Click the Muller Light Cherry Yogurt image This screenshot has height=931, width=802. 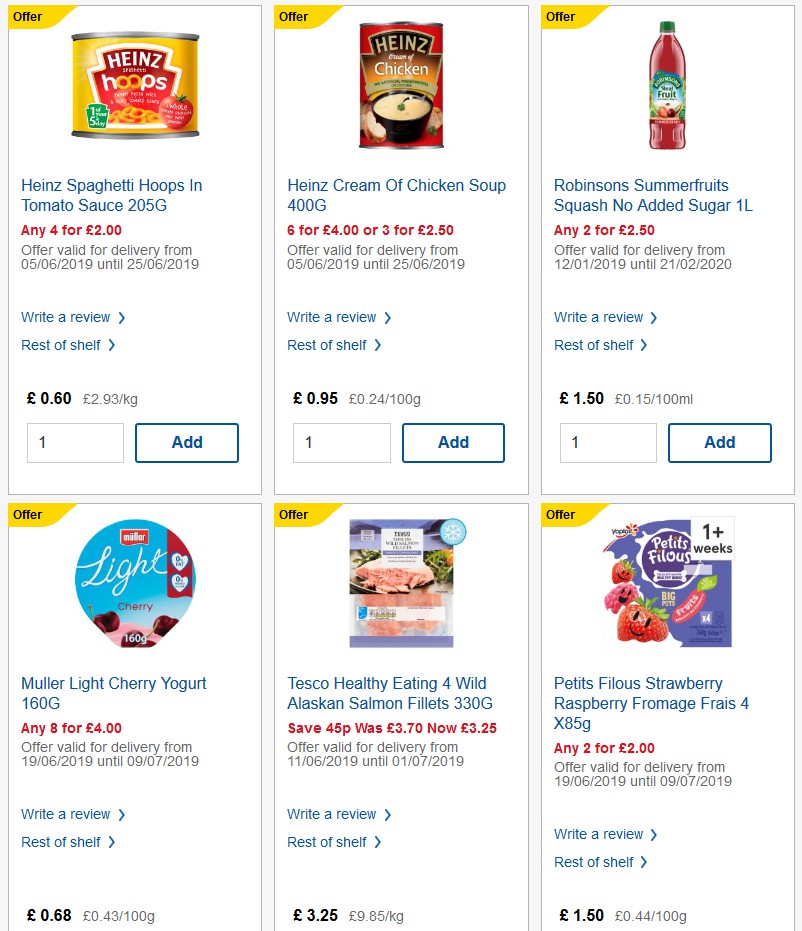(134, 583)
